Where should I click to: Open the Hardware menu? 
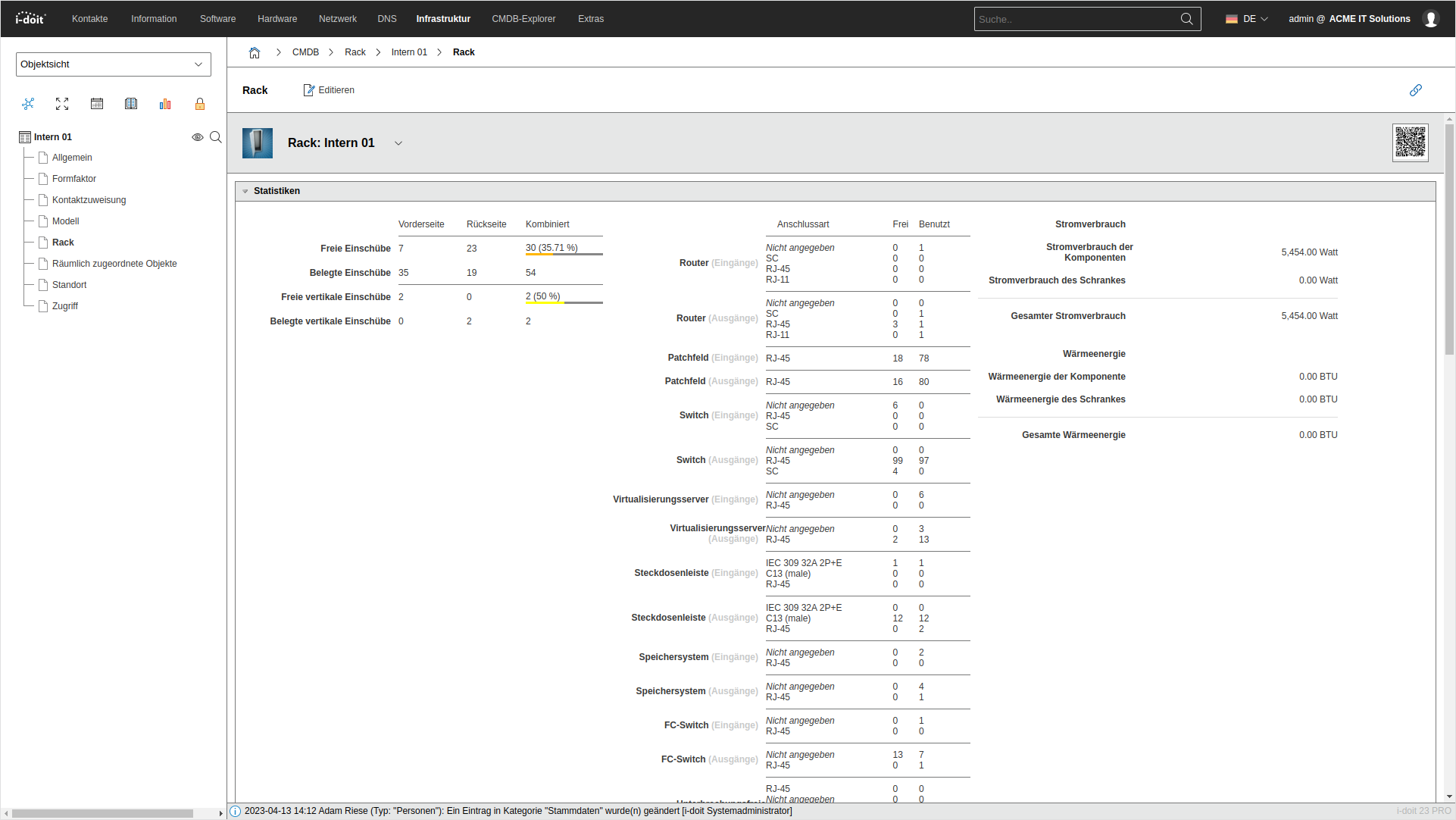(x=277, y=19)
